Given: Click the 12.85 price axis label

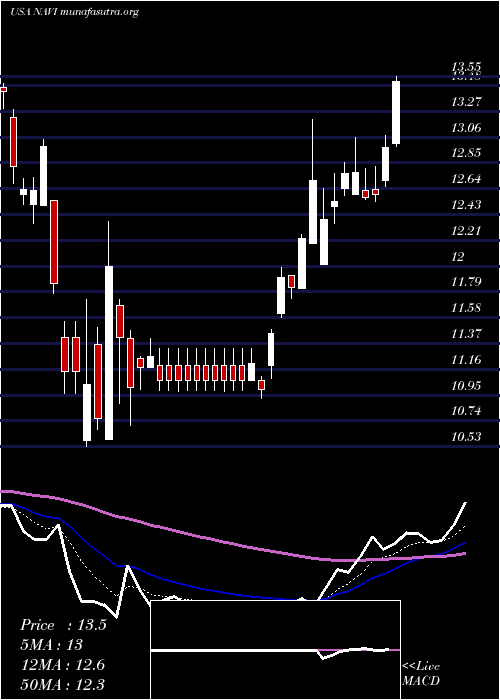Looking at the screenshot, I should (x=466, y=154).
